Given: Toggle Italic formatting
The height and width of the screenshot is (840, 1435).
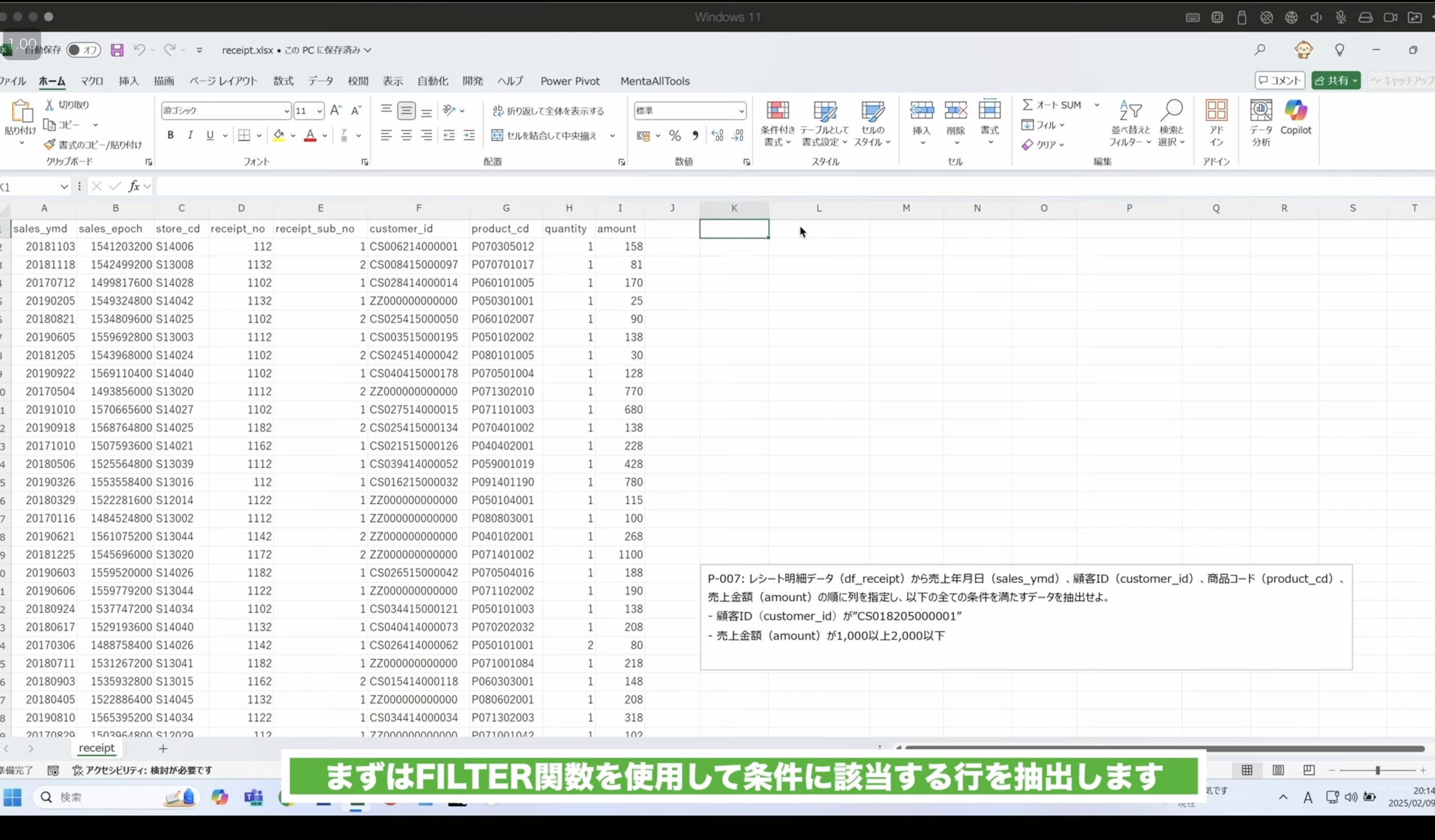Looking at the screenshot, I should 190,135.
